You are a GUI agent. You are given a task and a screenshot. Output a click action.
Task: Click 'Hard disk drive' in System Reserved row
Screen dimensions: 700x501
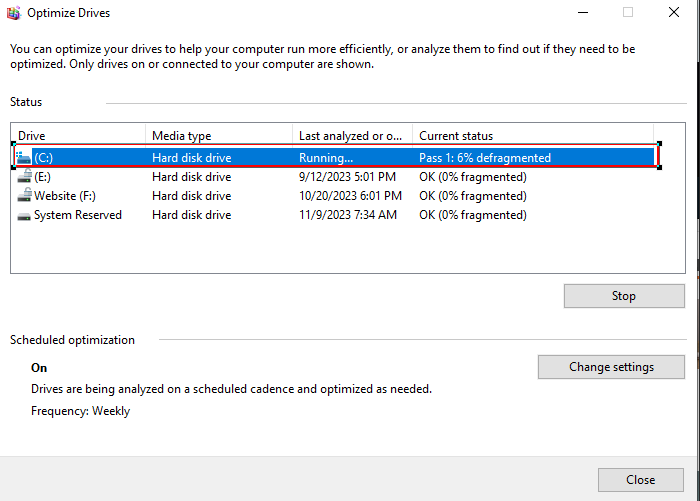click(192, 215)
